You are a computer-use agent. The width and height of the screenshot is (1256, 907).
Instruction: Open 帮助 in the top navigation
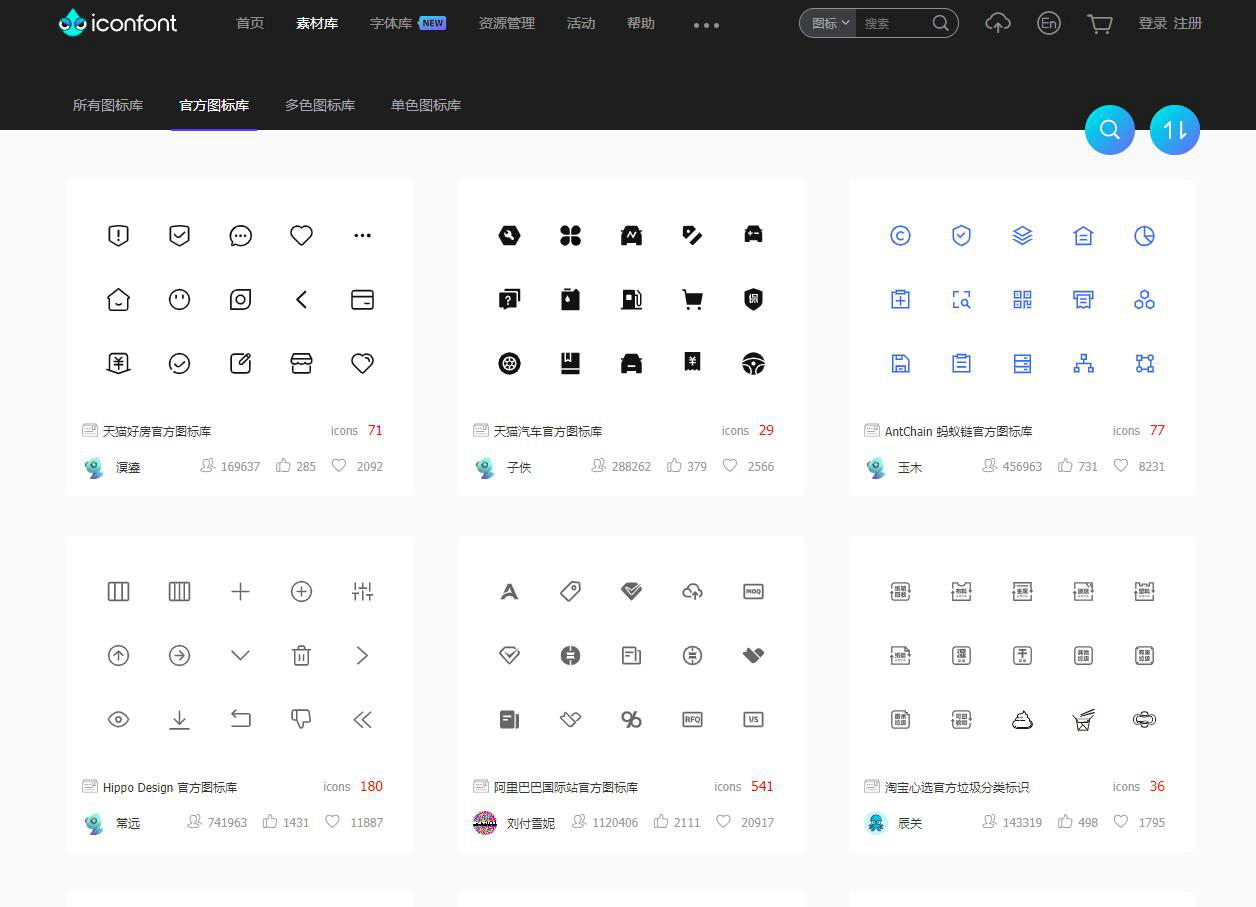click(x=641, y=23)
